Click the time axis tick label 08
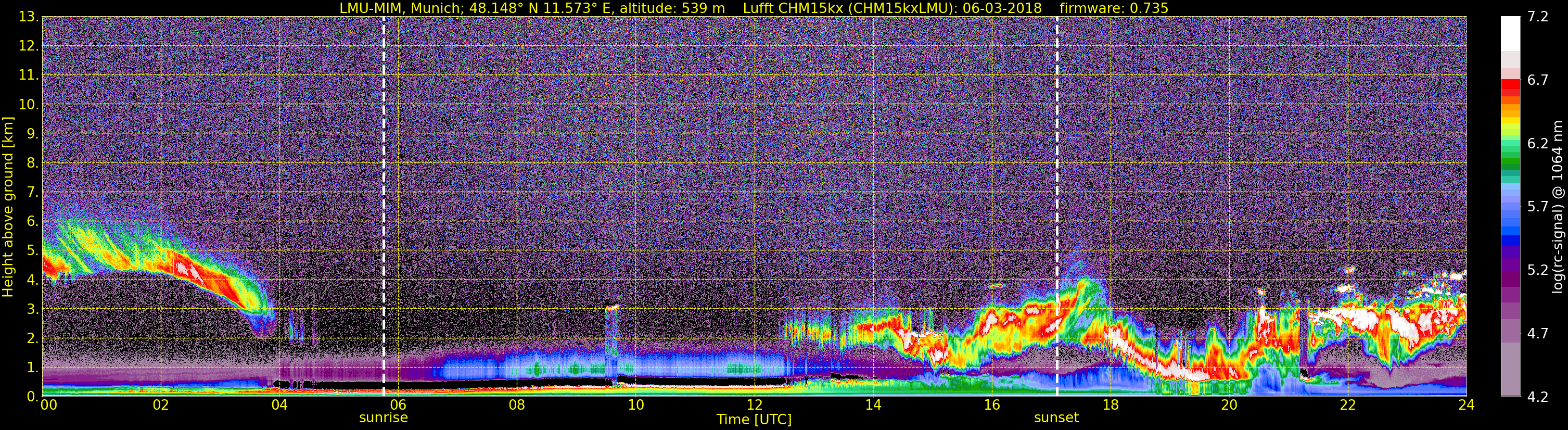The width and height of the screenshot is (1568, 430). pyautogui.click(x=517, y=405)
